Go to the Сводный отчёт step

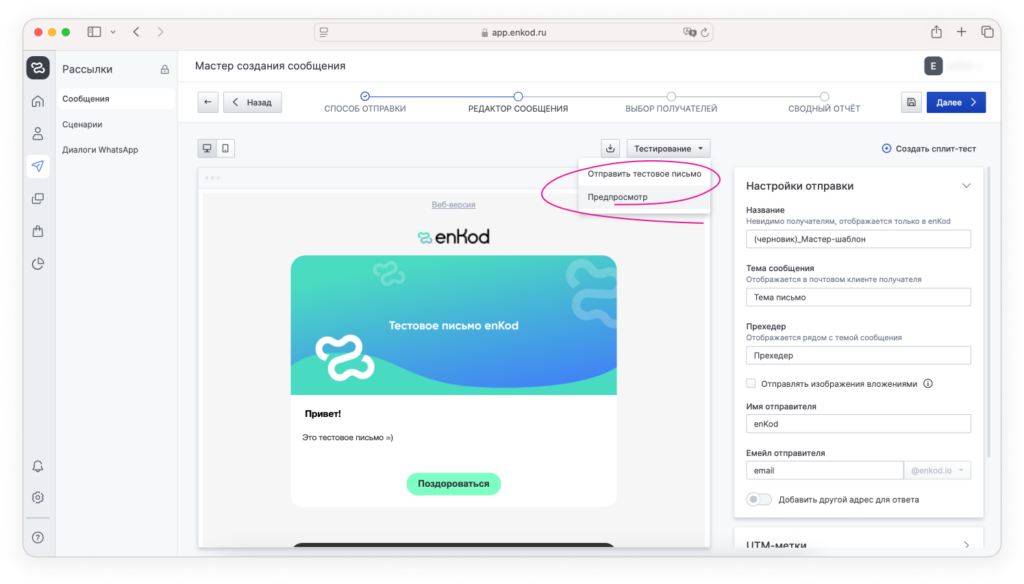point(824,103)
